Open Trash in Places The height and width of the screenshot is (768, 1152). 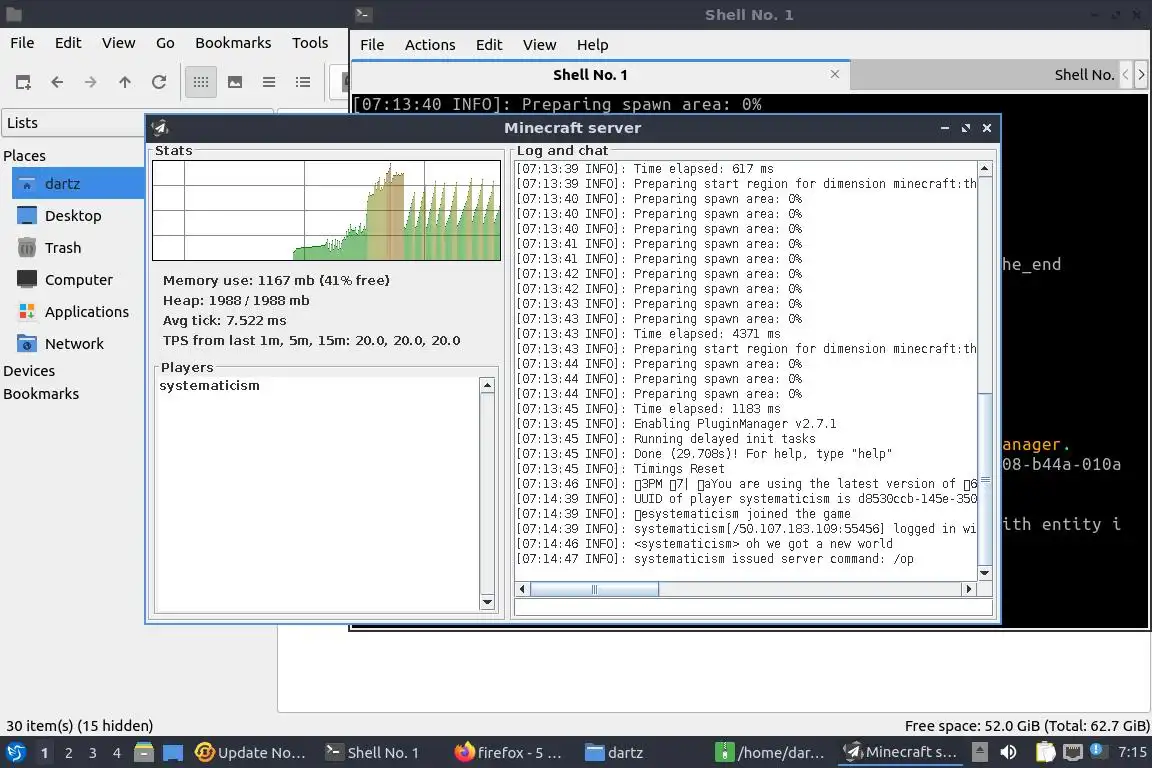point(62,248)
